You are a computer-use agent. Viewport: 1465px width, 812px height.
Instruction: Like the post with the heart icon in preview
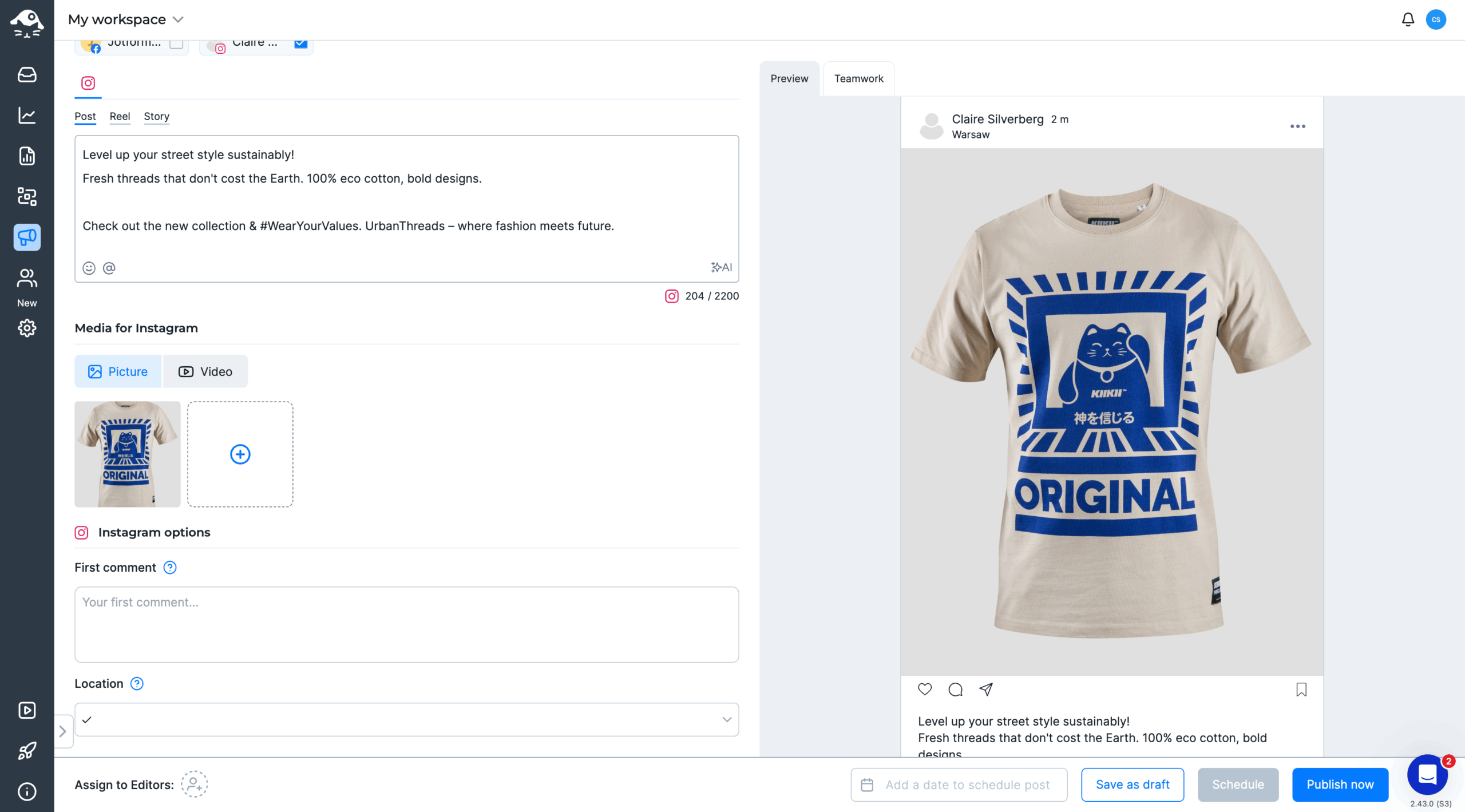click(x=925, y=690)
